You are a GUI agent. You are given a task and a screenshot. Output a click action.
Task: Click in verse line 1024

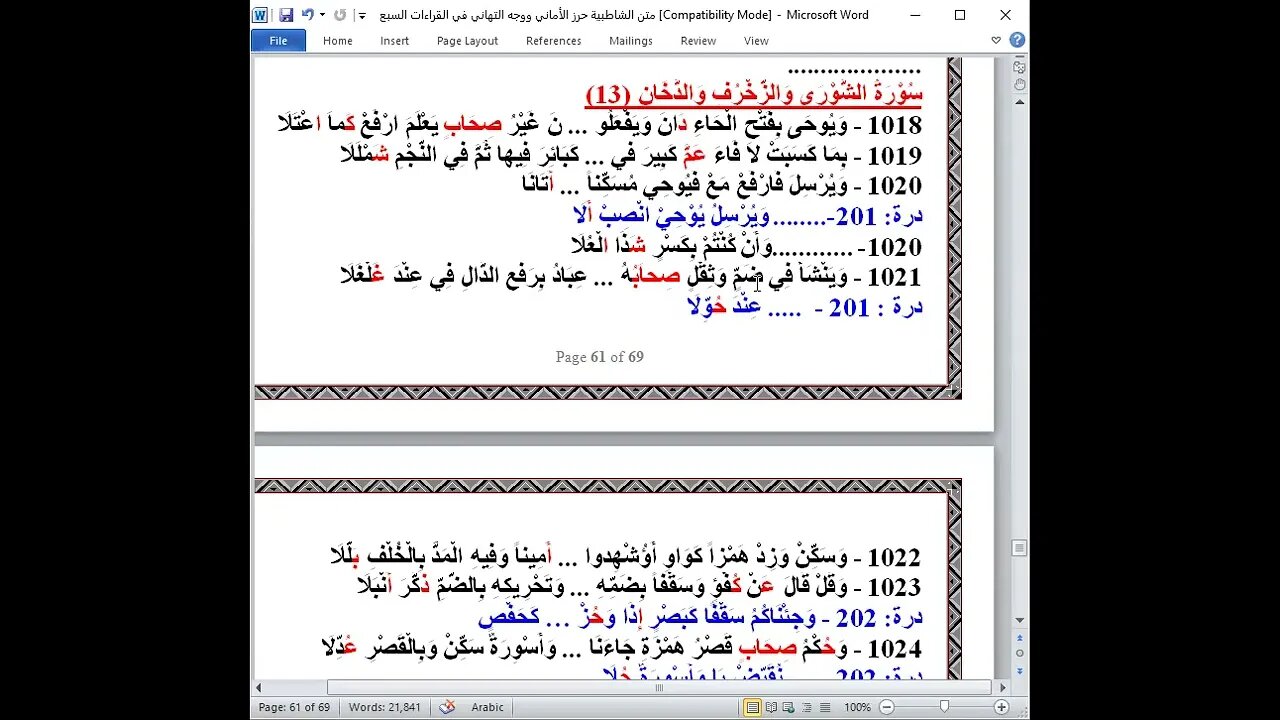pos(622,648)
